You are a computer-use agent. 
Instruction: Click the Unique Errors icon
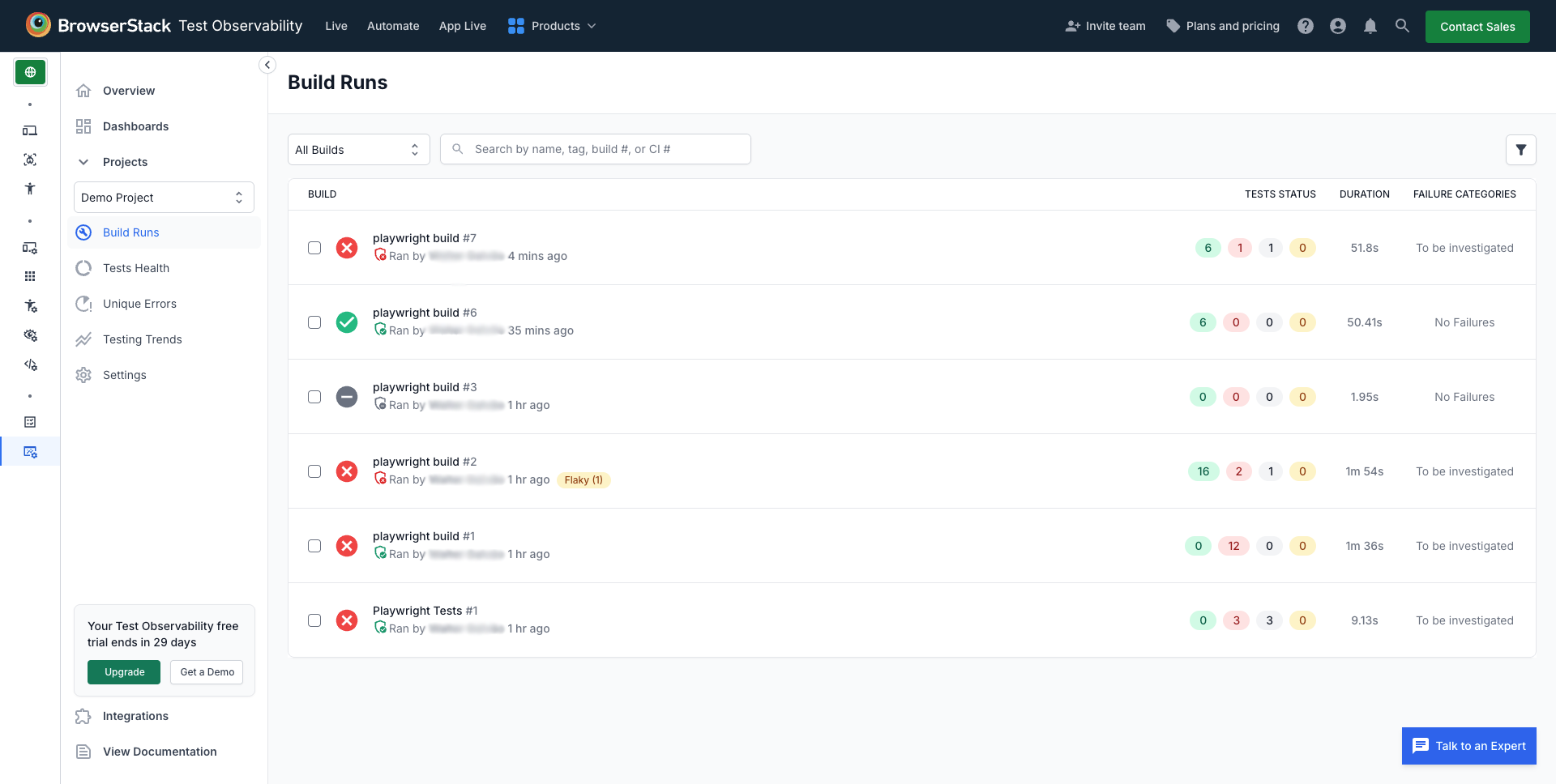83,304
